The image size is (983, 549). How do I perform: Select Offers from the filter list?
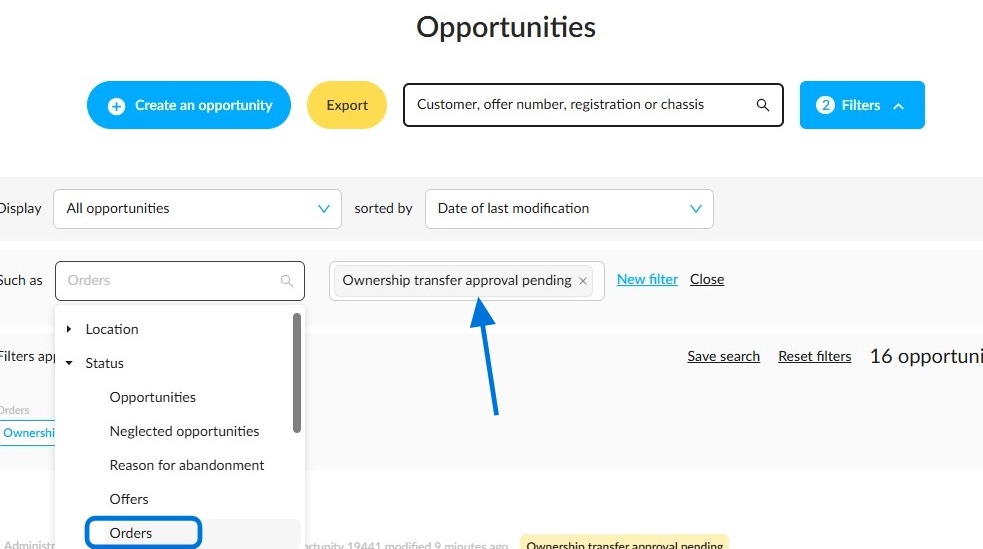pos(129,499)
